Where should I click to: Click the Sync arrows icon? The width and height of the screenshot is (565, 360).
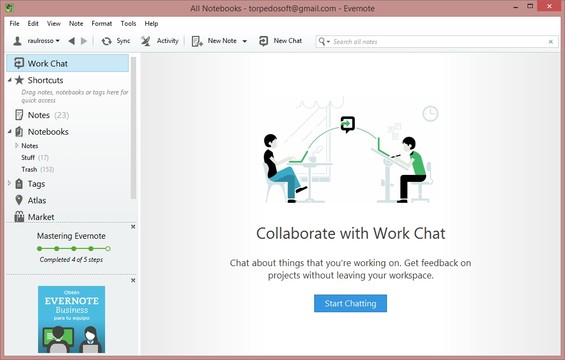click(x=106, y=41)
